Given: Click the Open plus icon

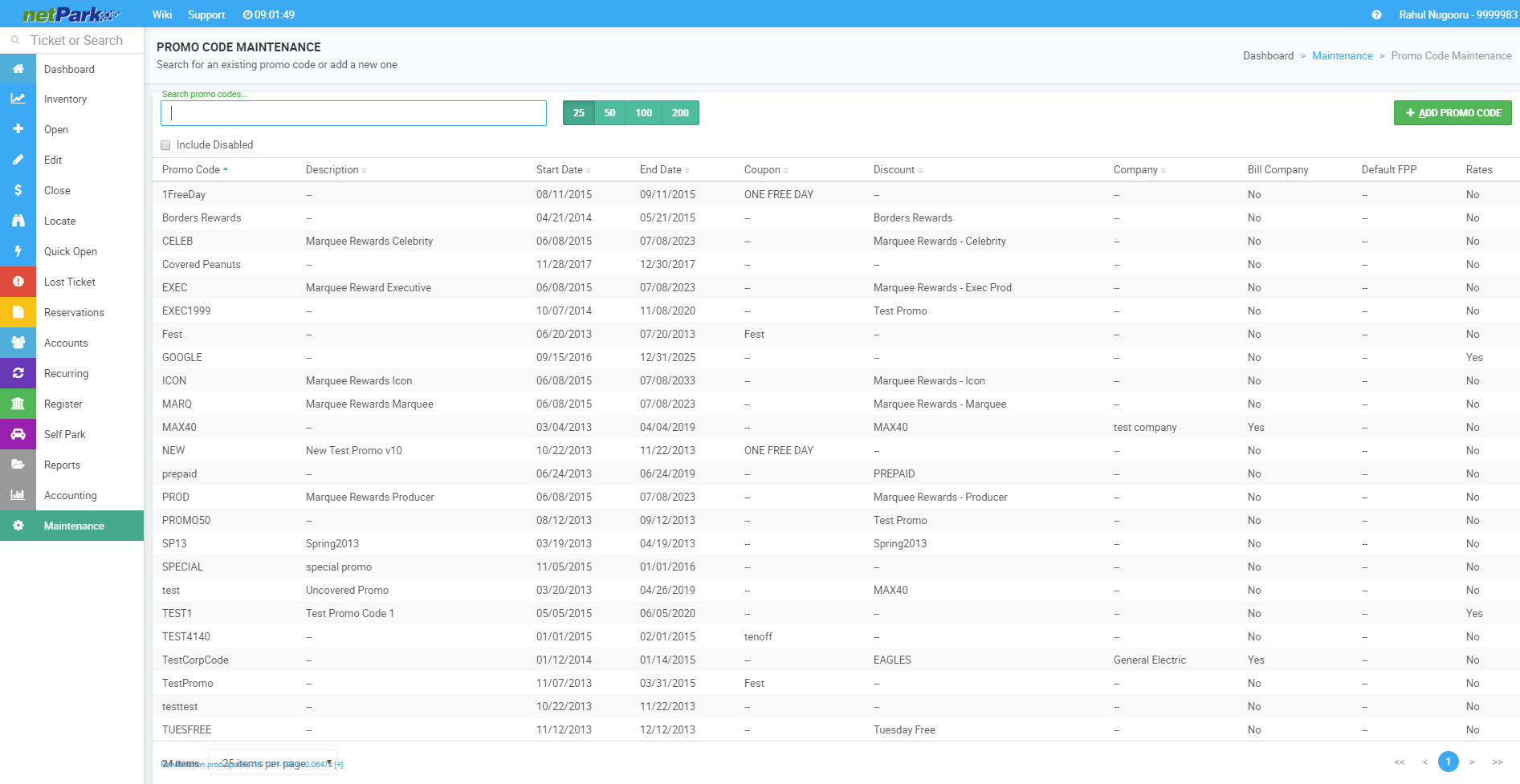Looking at the screenshot, I should pos(18,129).
